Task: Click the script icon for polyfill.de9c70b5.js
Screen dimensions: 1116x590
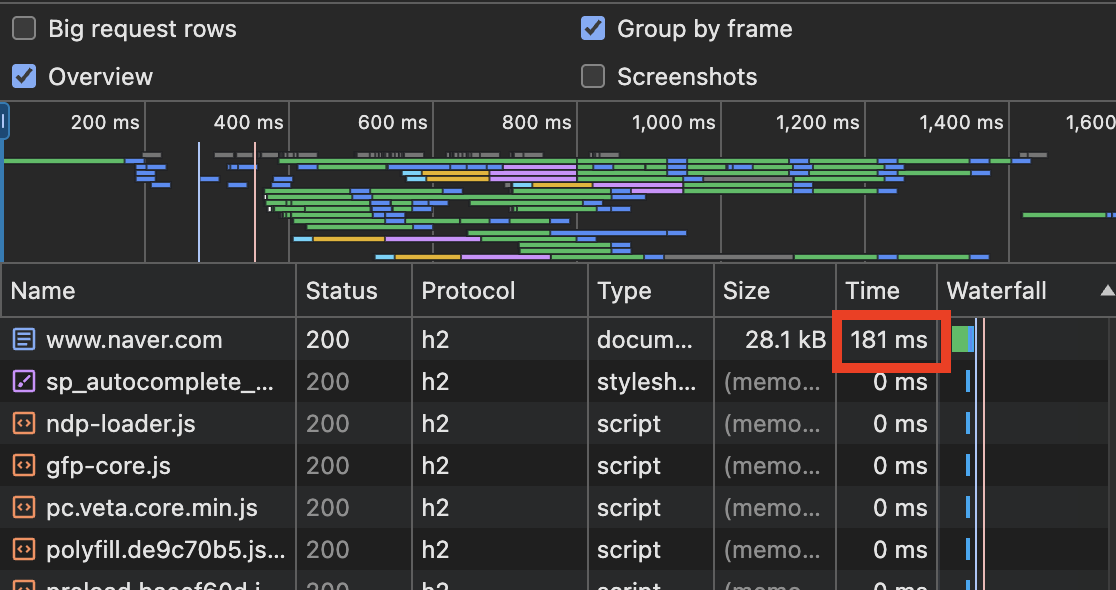Action: tap(23, 549)
